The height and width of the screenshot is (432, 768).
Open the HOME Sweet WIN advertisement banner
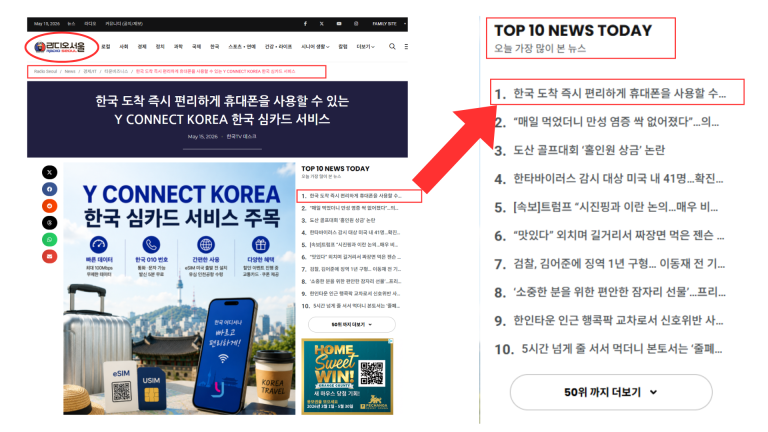pyautogui.click(x=347, y=377)
